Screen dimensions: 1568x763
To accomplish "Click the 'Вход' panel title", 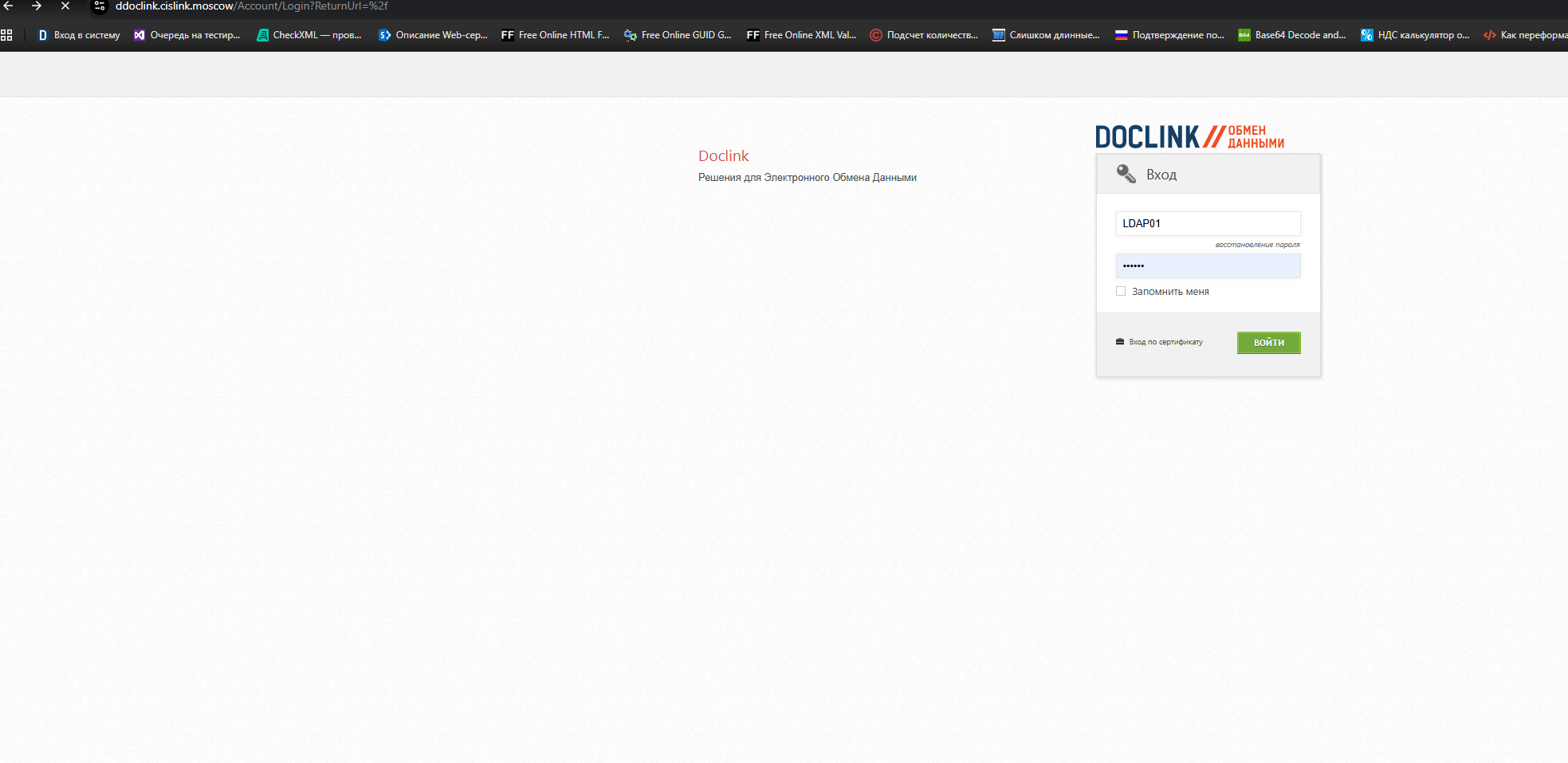I will click(x=1161, y=175).
